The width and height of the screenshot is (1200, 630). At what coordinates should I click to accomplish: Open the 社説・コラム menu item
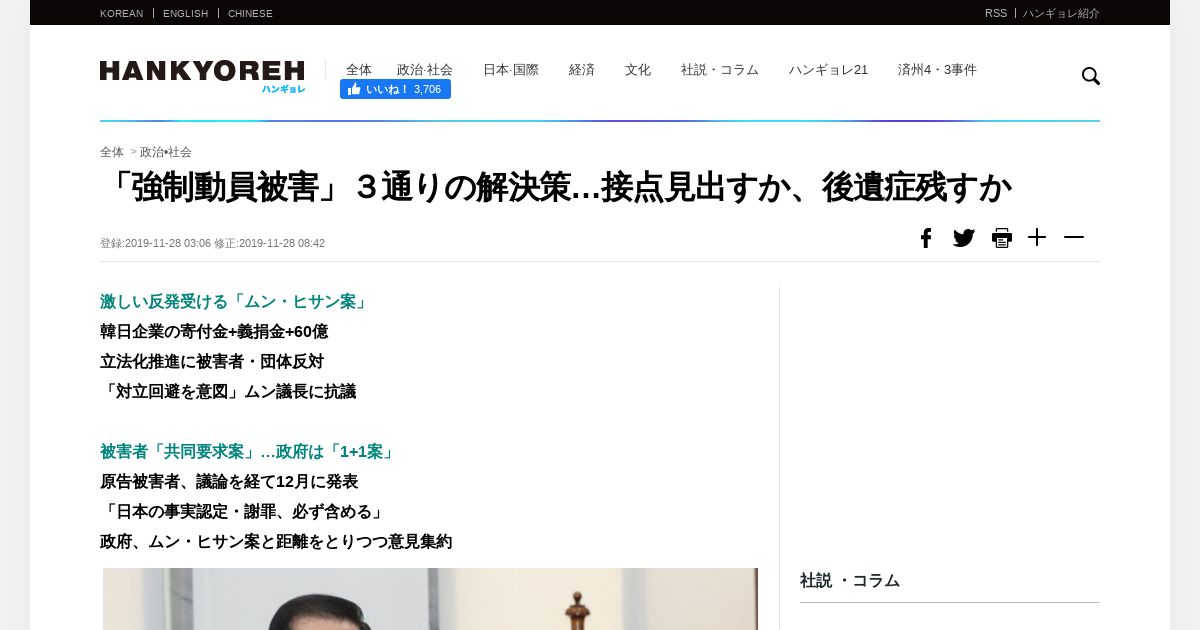720,69
